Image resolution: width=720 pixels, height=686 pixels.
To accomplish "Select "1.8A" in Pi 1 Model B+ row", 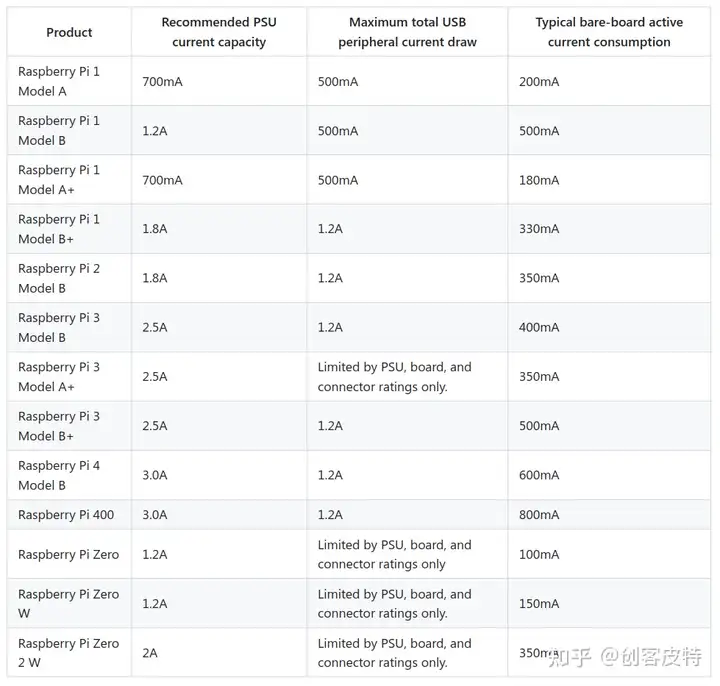I will click(x=155, y=229).
